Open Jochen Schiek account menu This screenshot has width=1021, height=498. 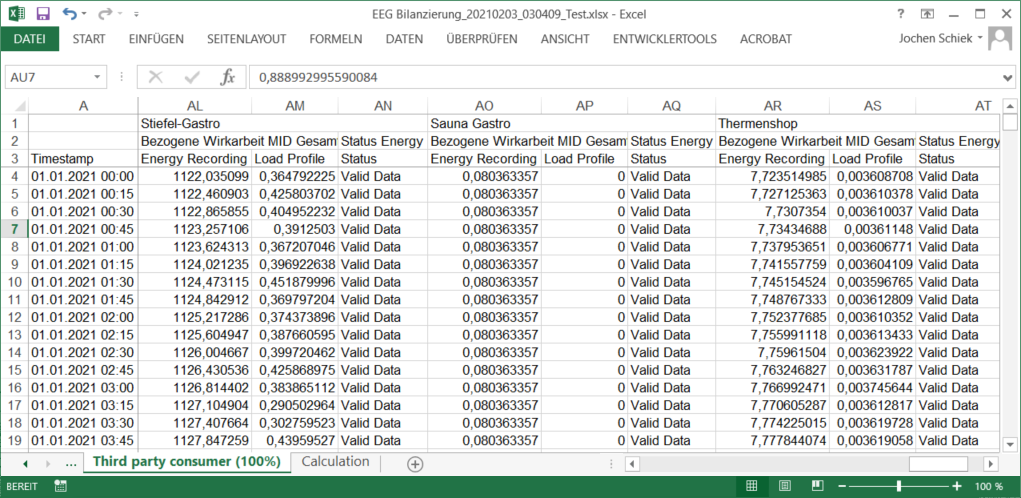(x=941, y=38)
